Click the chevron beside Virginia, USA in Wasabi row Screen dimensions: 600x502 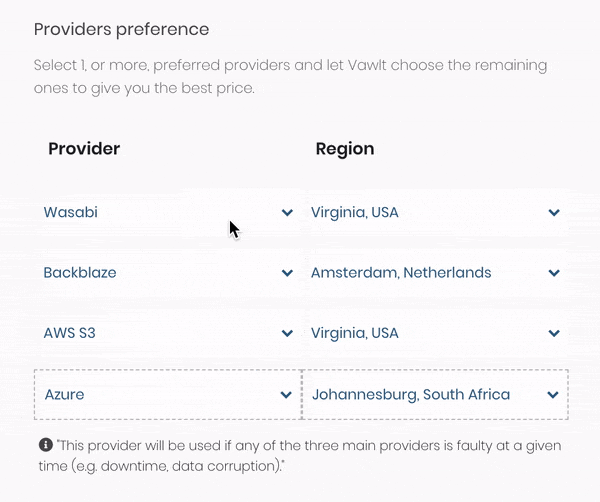point(554,212)
